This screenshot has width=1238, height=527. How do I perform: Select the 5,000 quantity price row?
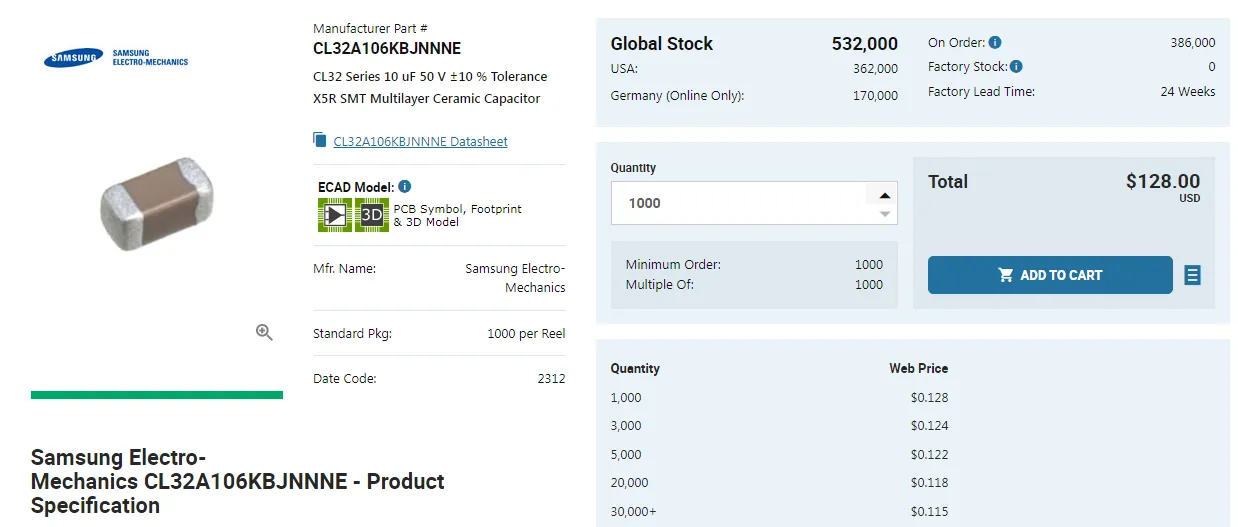tap(779, 455)
